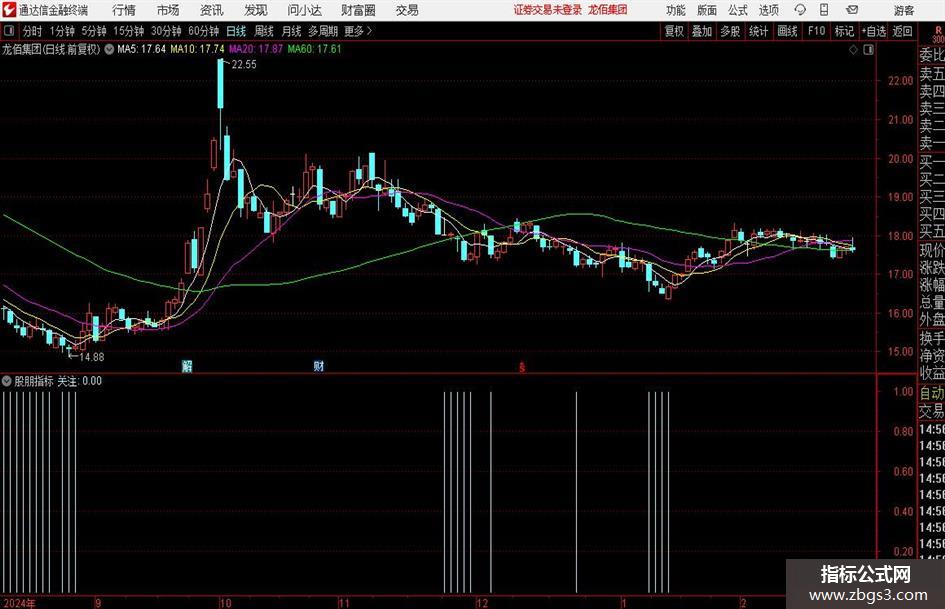Click the 2024年 label on time axis
The image size is (945, 609).
pyautogui.click(x=19, y=603)
